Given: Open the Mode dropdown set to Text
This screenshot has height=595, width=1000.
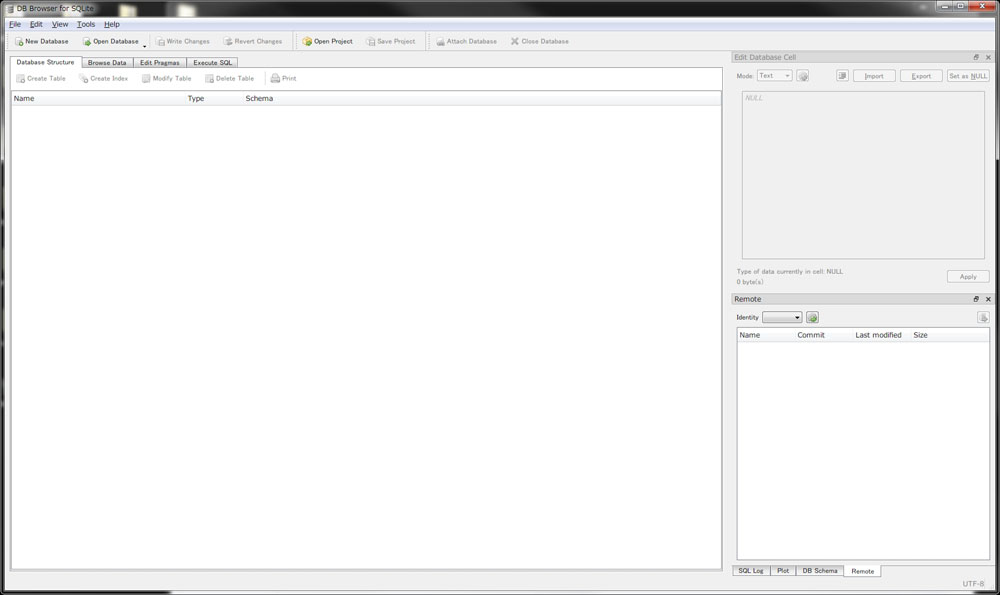Looking at the screenshot, I should tap(775, 76).
